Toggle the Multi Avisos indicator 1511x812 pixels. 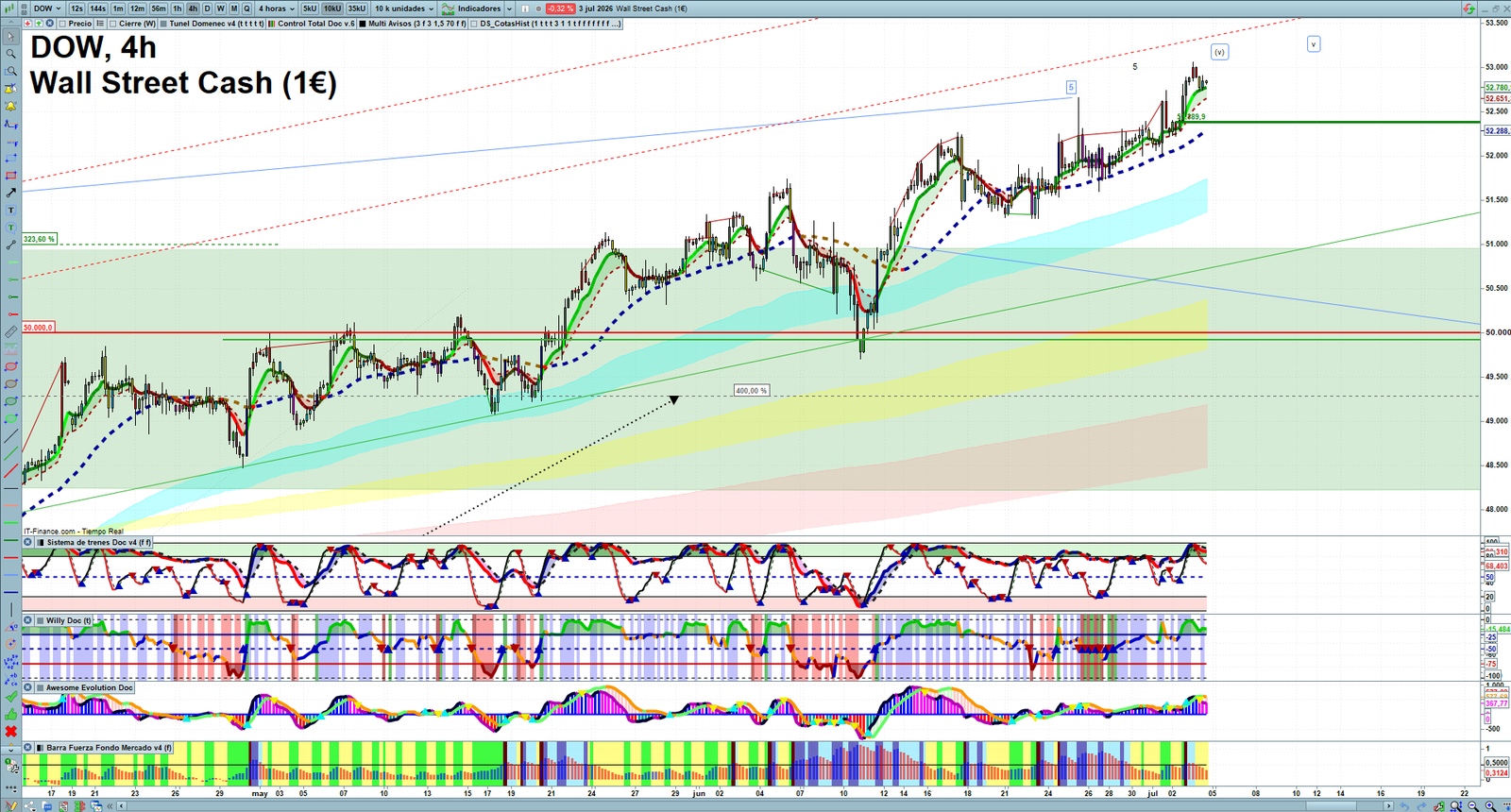[362, 24]
